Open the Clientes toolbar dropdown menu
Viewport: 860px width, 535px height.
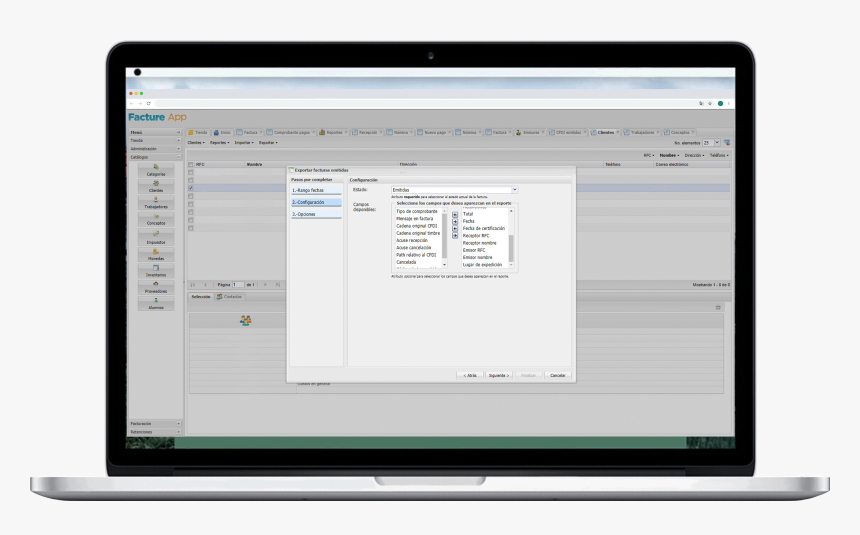(x=196, y=143)
